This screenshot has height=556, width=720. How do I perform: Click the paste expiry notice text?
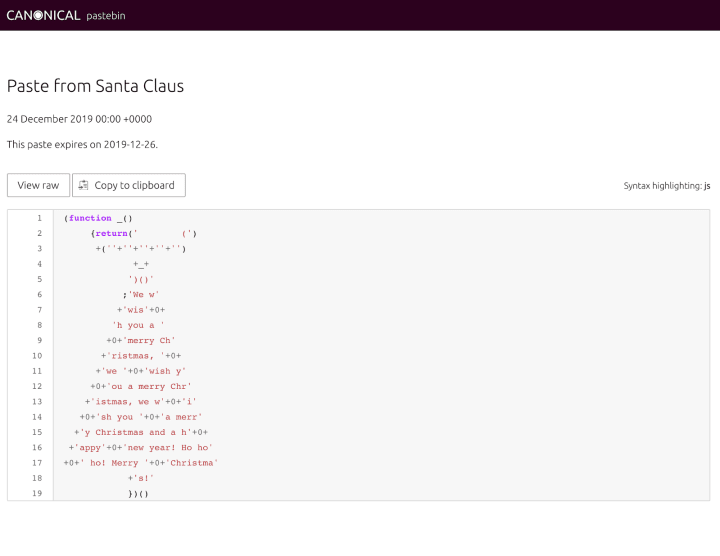(x=82, y=144)
